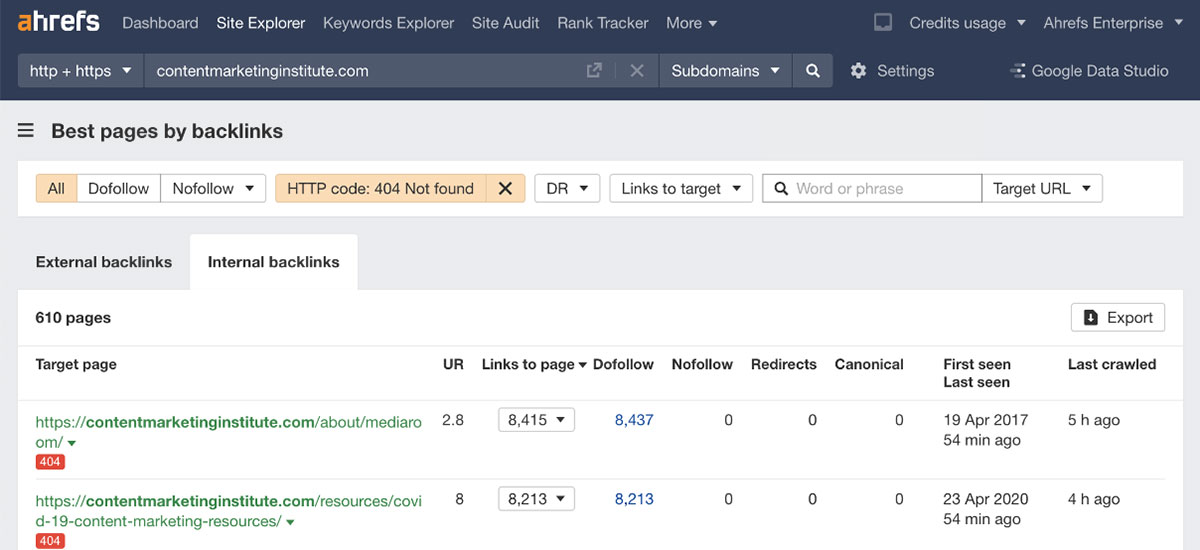The width and height of the screenshot is (1200, 550).
Task: Click the 404 badge under covid-19 URL
Action: coord(50,541)
